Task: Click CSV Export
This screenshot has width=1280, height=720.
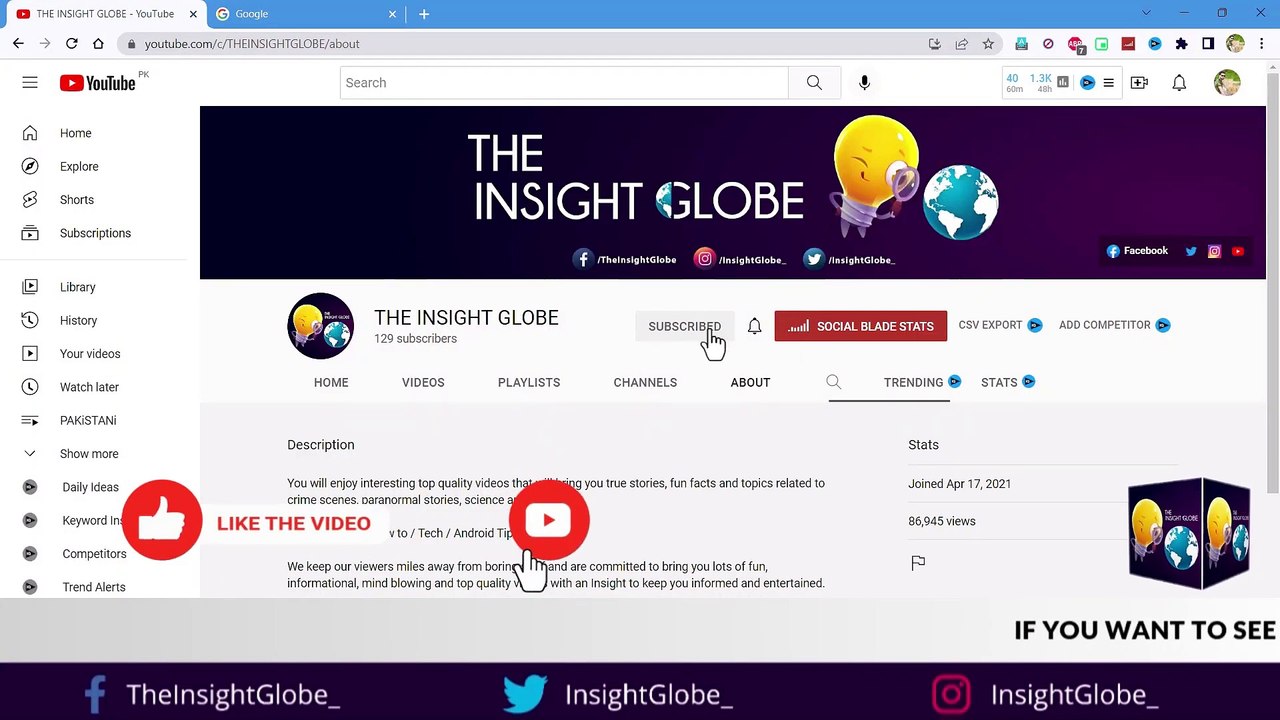Action: (x=1000, y=325)
